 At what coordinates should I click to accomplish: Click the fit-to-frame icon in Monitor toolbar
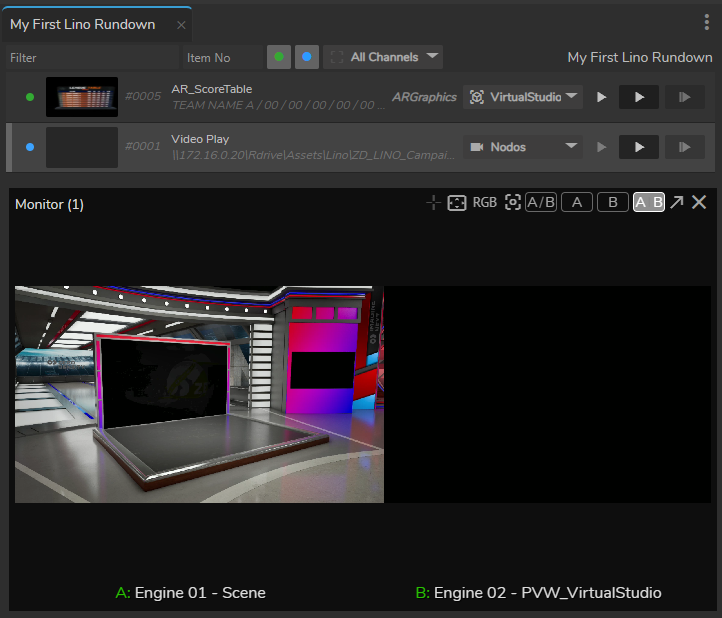[457, 203]
